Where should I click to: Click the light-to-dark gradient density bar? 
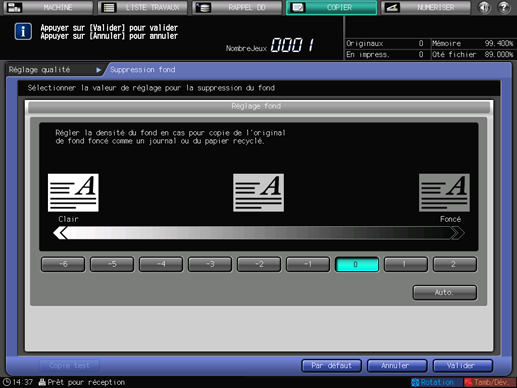(259, 233)
